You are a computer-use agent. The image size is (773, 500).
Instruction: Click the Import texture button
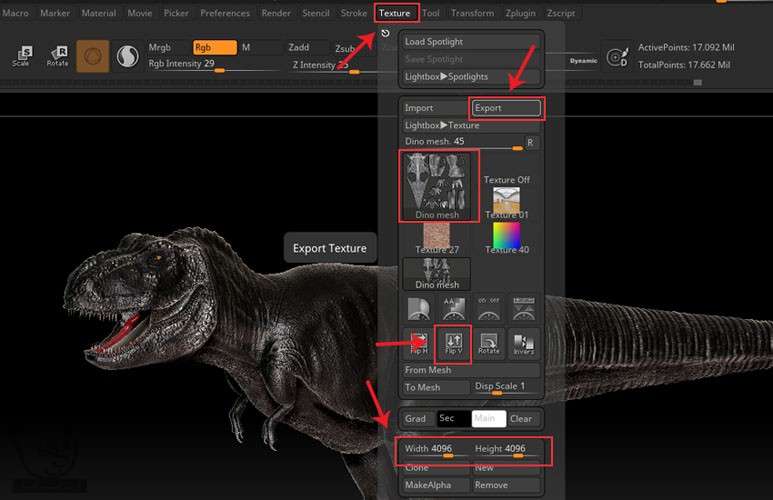(434, 108)
